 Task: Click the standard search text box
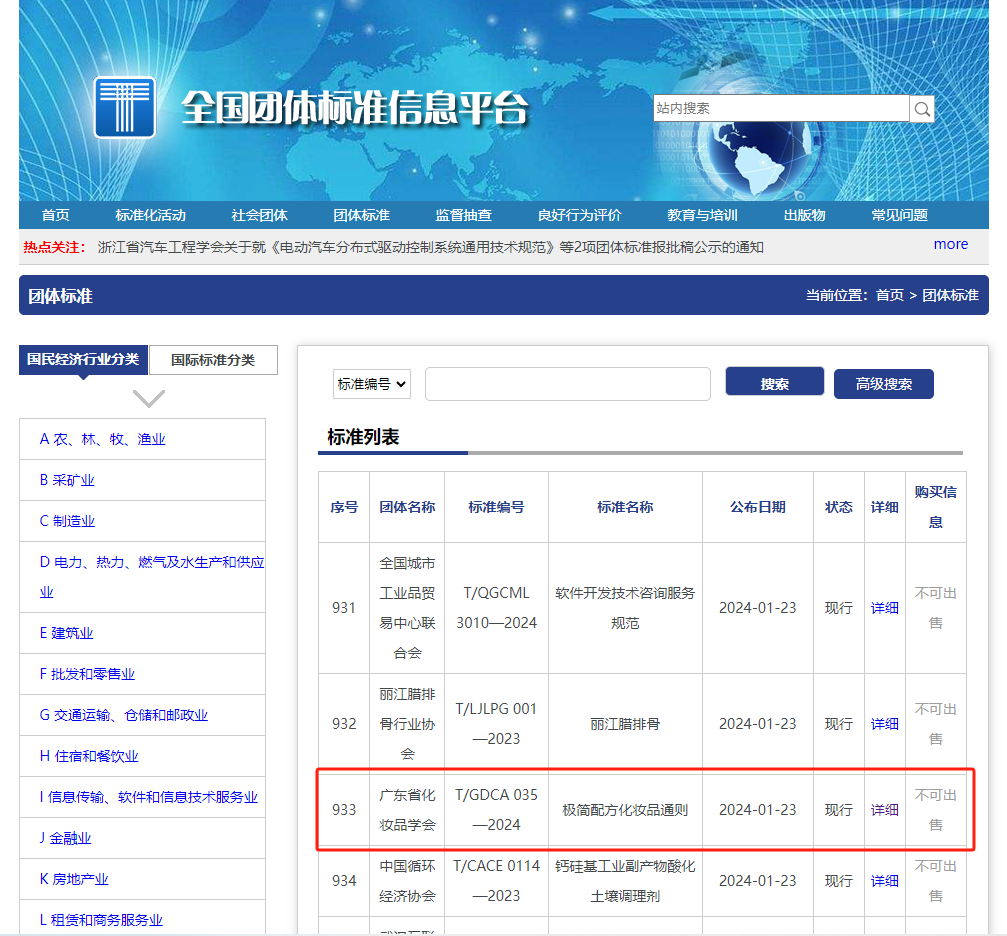(x=567, y=384)
